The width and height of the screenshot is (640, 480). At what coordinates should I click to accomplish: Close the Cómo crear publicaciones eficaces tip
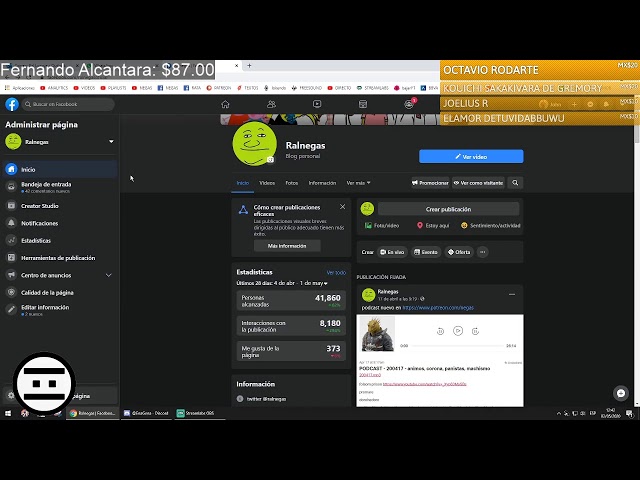(342, 207)
